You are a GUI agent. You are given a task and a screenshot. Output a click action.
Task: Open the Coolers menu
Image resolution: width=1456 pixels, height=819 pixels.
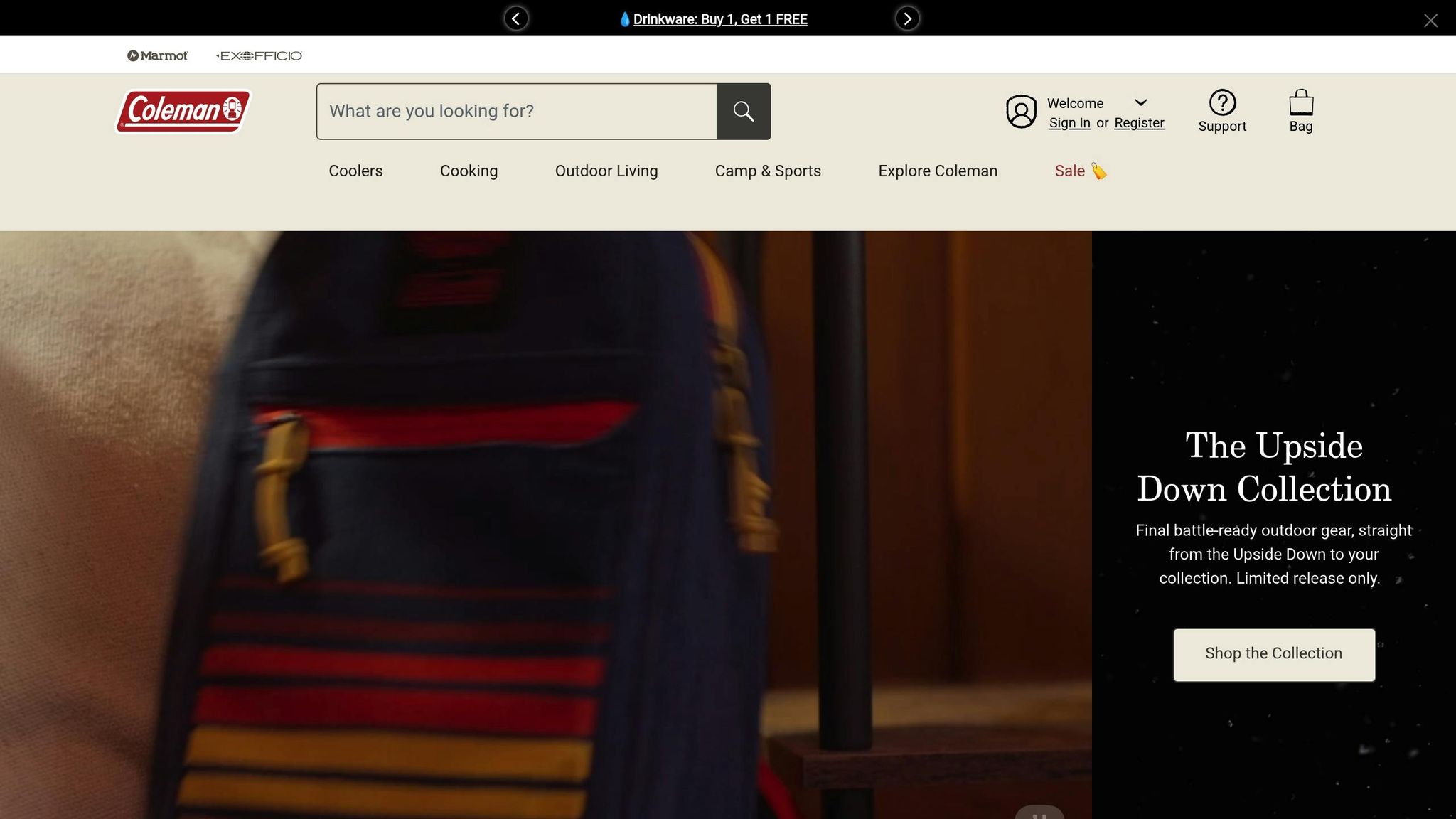[x=355, y=171]
